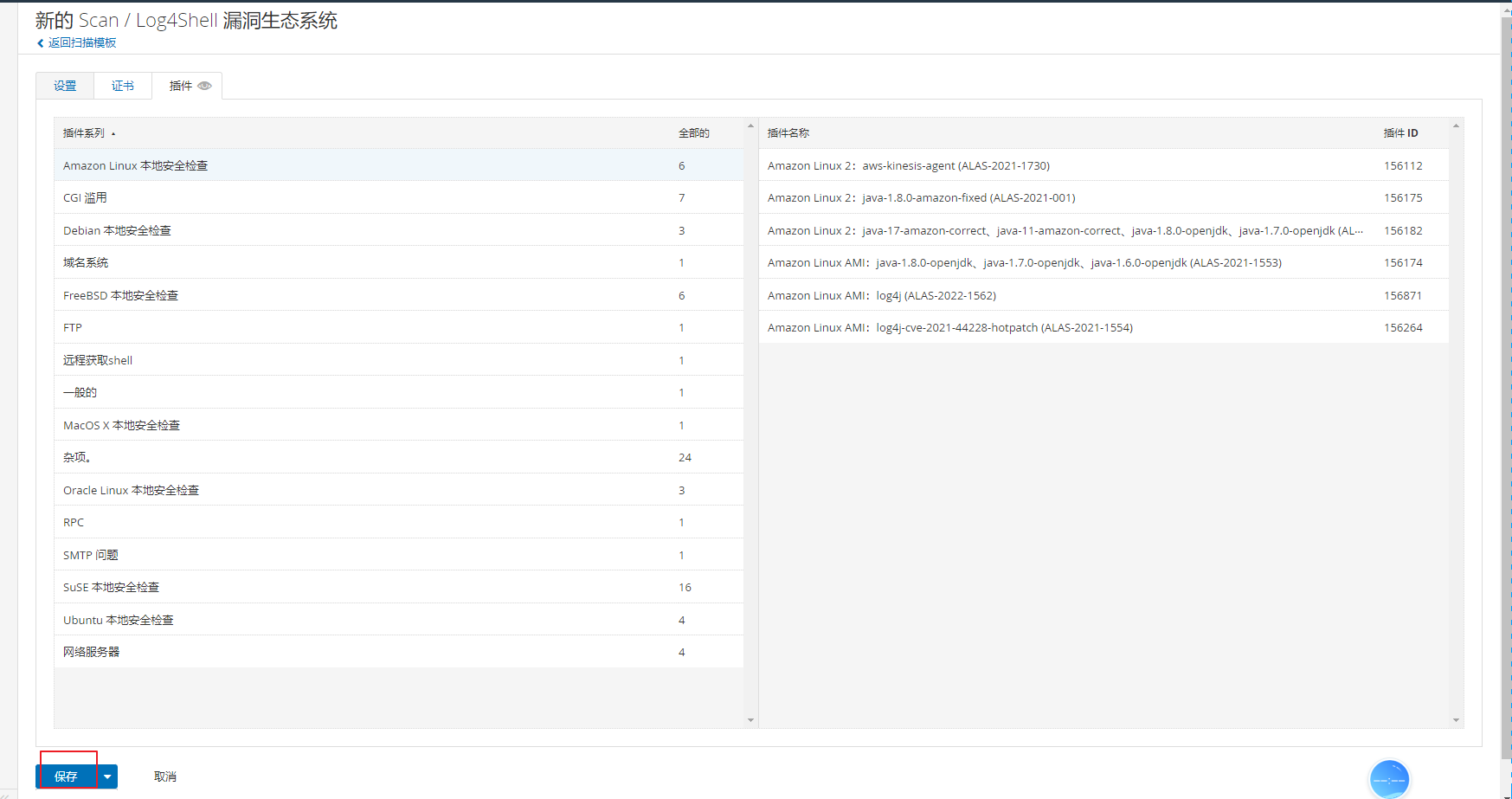Switch to the 设置 tab
The image size is (1512, 799).
pyautogui.click(x=65, y=86)
